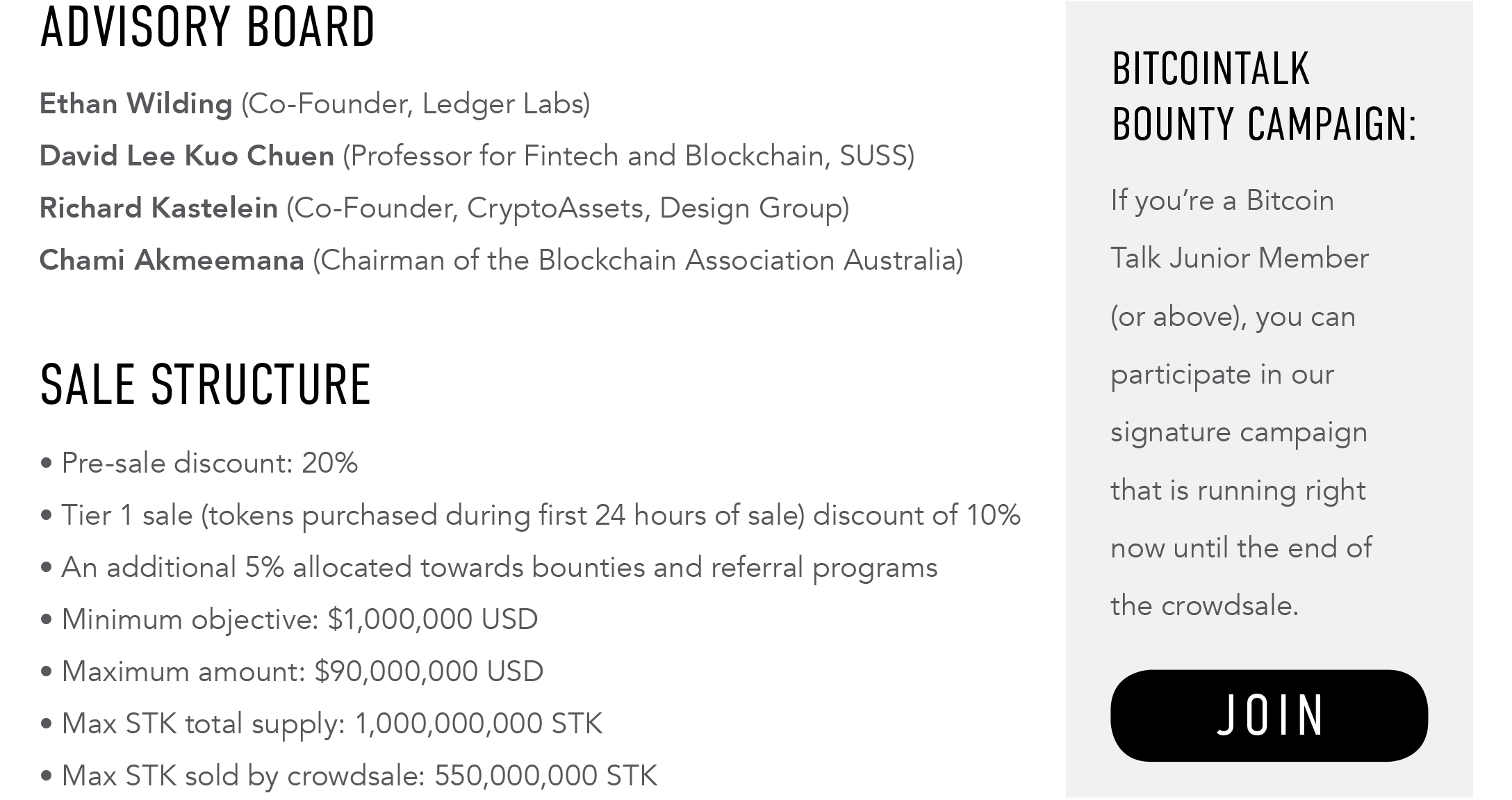Click the Max STK sold by crowdsale line
The width and height of the screenshot is (1512, 800).
point(349,776)
